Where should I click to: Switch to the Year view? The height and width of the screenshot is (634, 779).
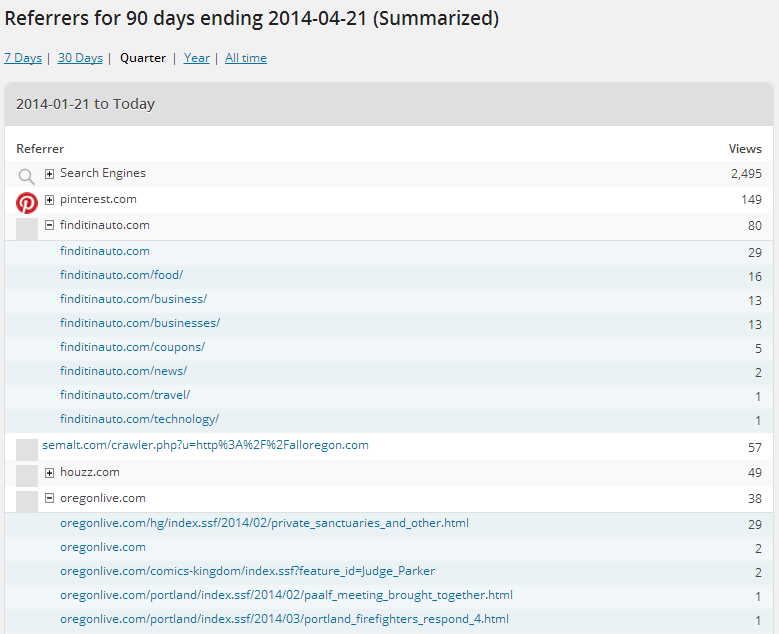click(x=197, y=58)
